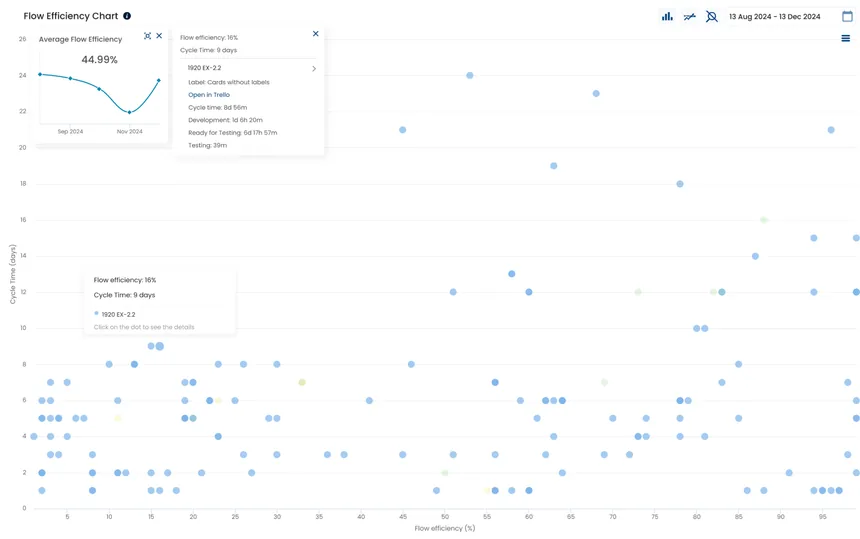Close the Average Flow Efficiency widget
This screenshot has width=860, height=539.
click(159, 36)
